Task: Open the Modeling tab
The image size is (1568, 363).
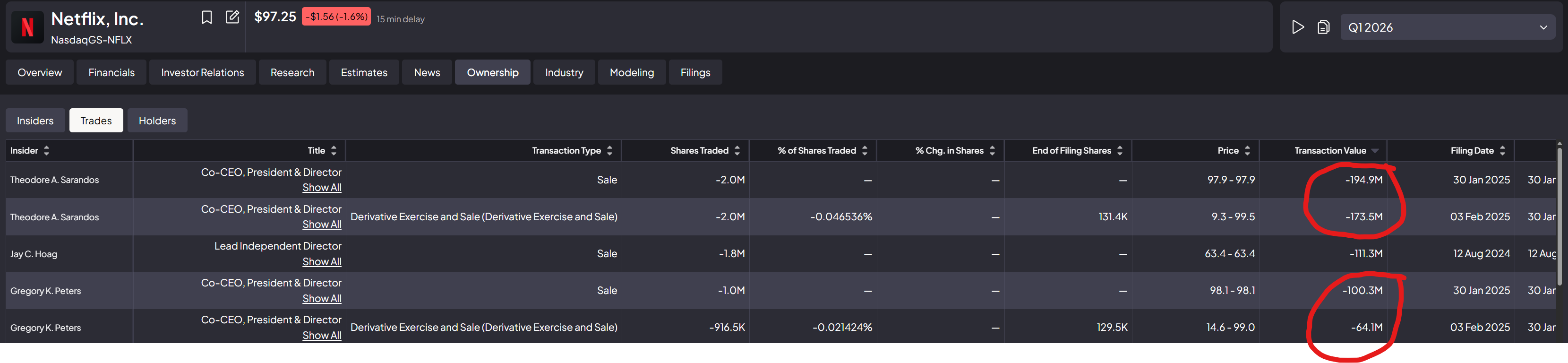Action: 632,72
